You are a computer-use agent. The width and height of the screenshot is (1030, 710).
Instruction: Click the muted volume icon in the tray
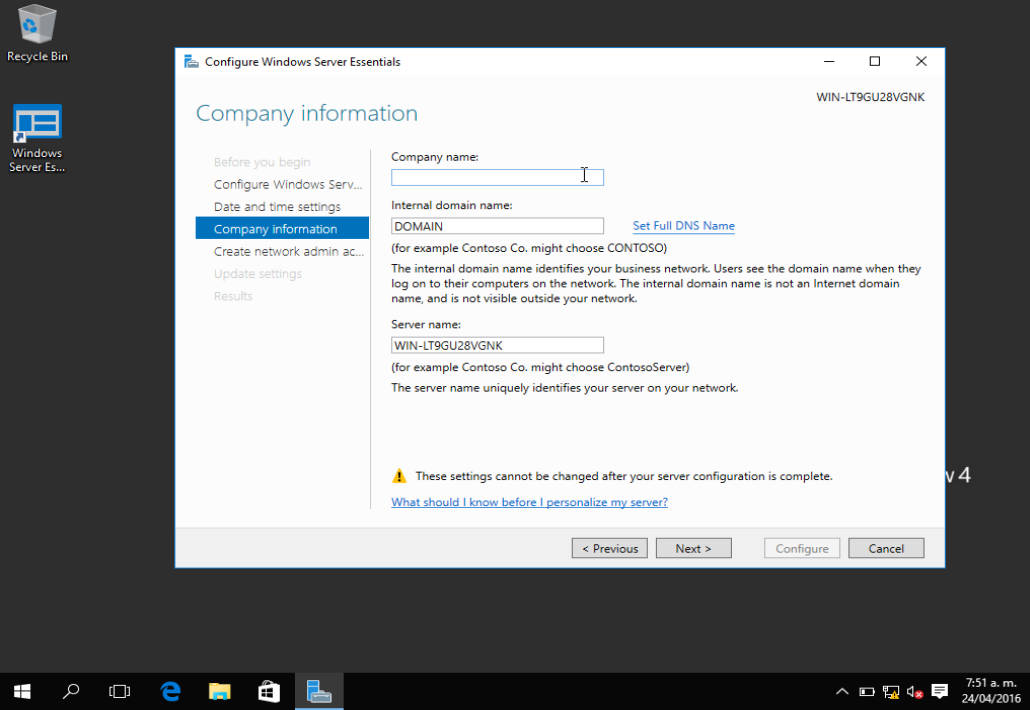(913, 690)
